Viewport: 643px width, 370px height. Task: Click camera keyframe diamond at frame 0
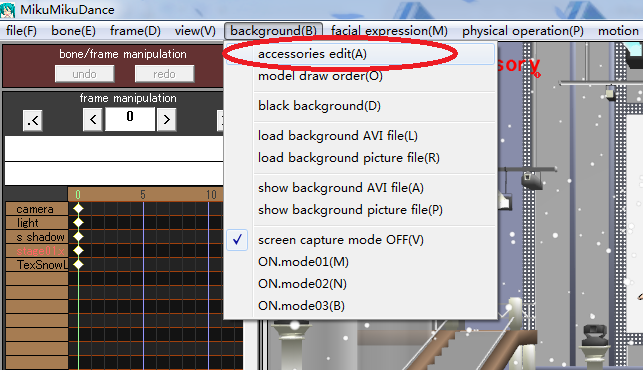[x=78, y=208]
